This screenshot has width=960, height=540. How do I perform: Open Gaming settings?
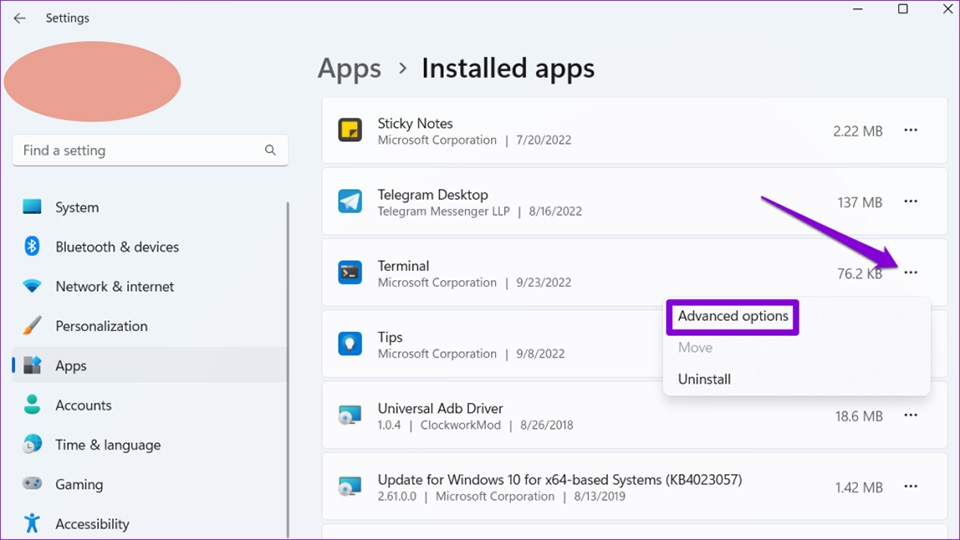coord(149,484)
